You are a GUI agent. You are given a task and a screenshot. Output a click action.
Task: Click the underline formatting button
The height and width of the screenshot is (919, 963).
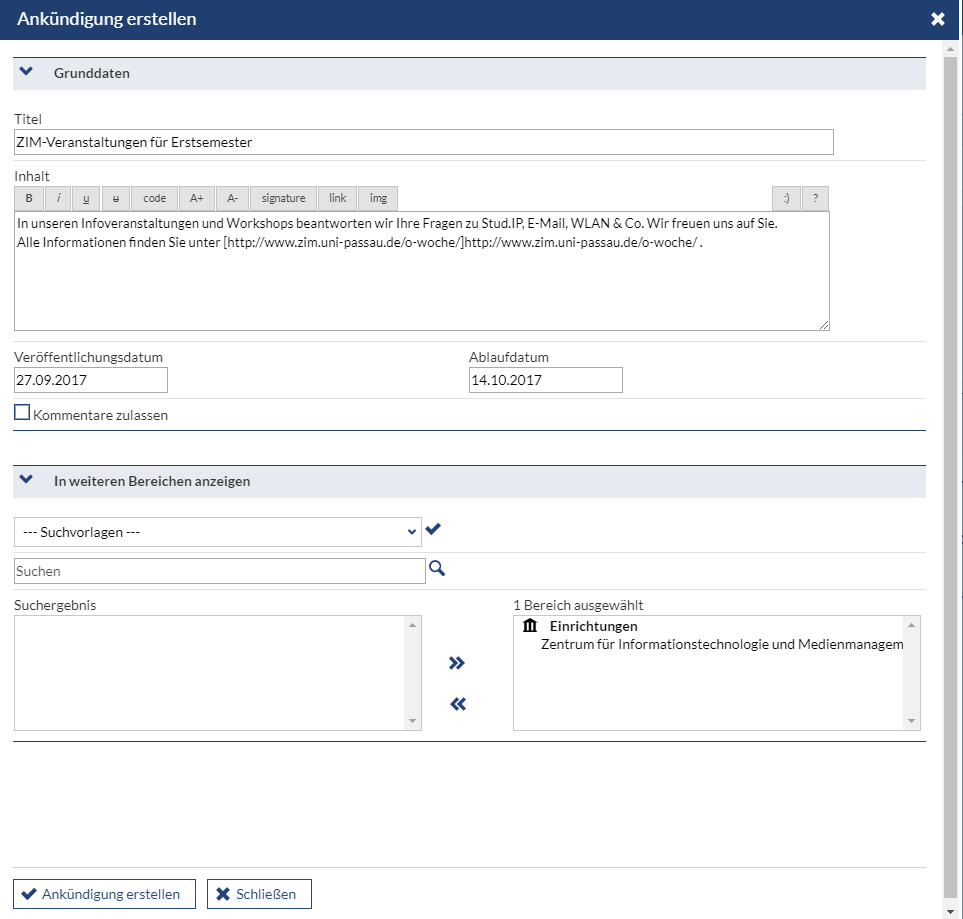click(86, 198)
